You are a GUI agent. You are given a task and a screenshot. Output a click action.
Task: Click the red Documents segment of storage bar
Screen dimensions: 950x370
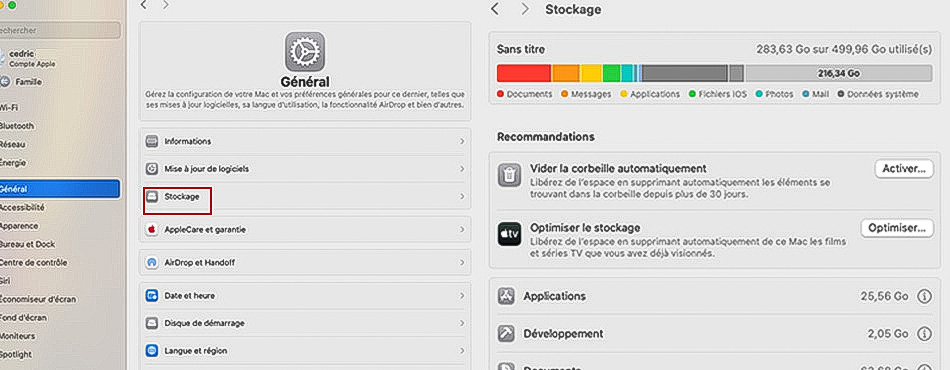pyautogui.click(x=524, y=73)
